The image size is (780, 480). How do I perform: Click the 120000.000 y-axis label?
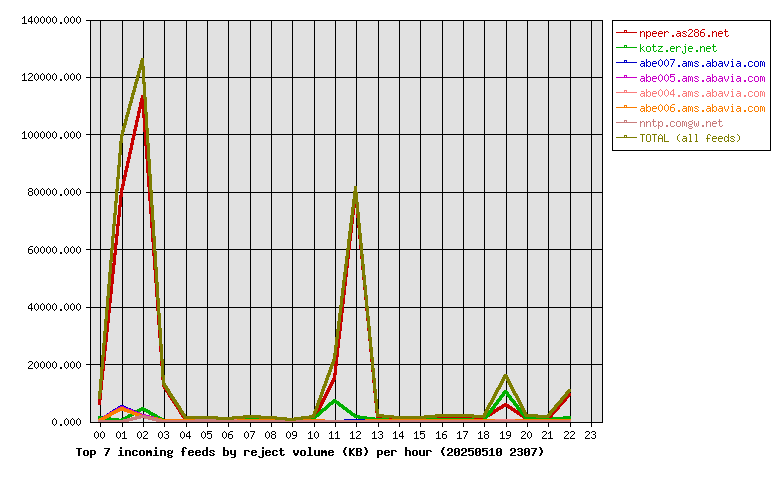51,78
